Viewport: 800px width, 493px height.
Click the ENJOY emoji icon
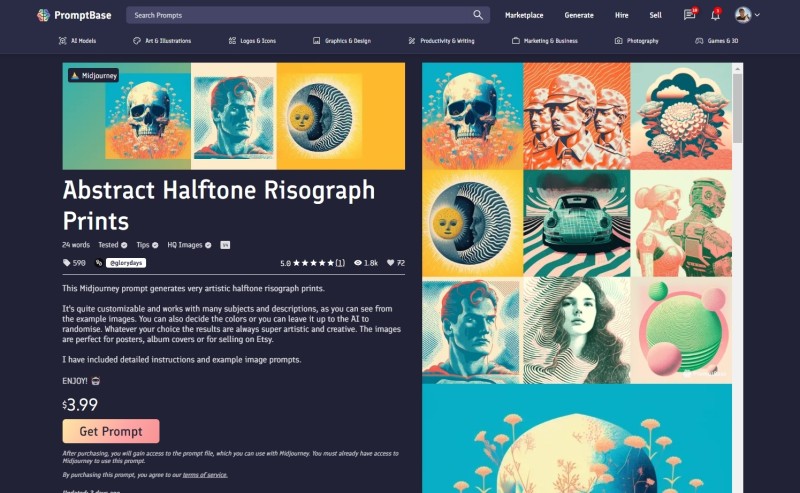click(x=95, y=381)
